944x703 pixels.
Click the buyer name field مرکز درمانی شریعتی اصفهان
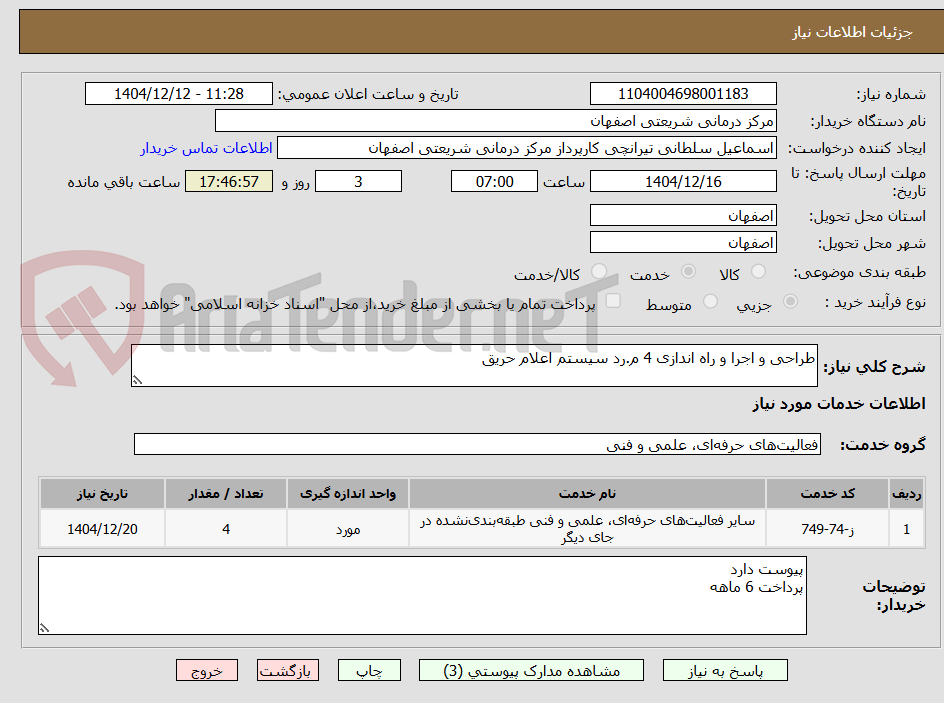495,121
